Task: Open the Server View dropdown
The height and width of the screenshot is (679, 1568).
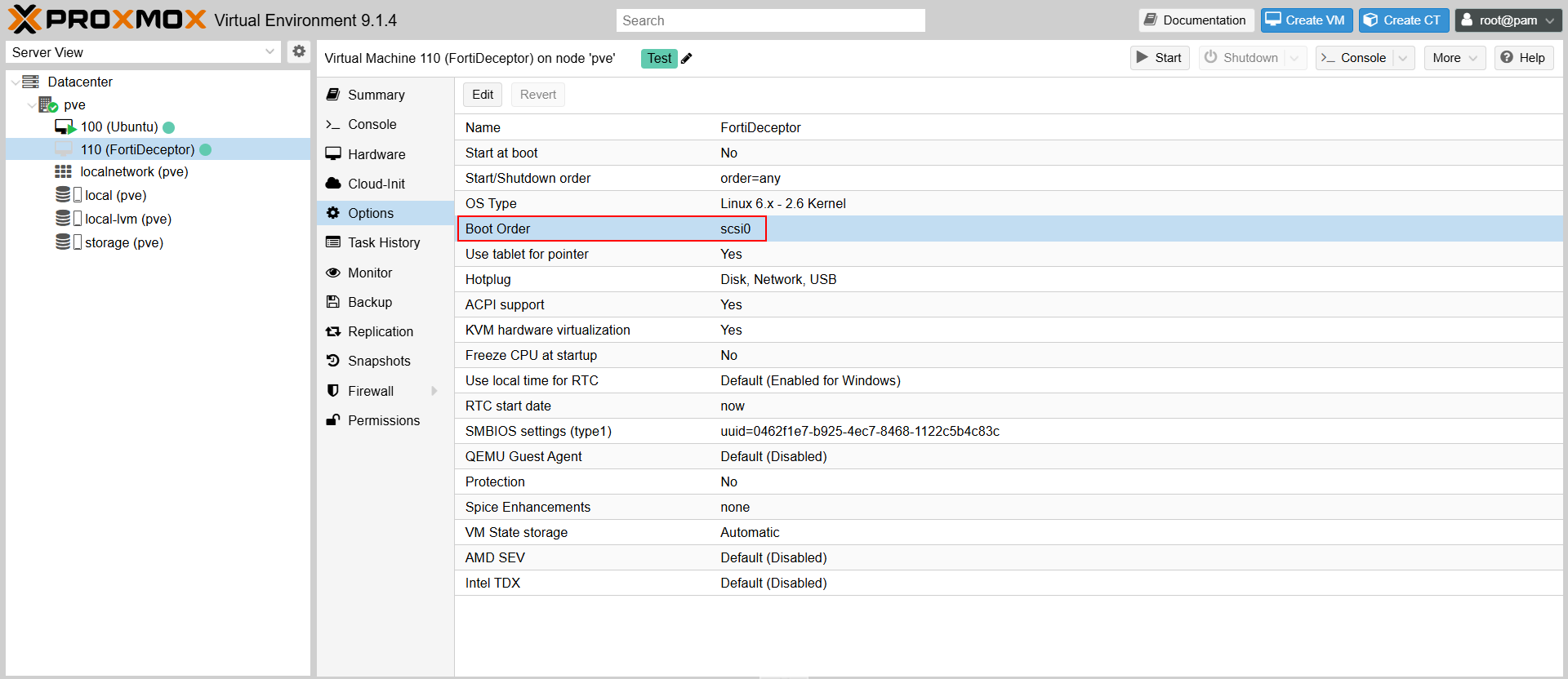Action: pyautogui.click(x=143, y=52)
